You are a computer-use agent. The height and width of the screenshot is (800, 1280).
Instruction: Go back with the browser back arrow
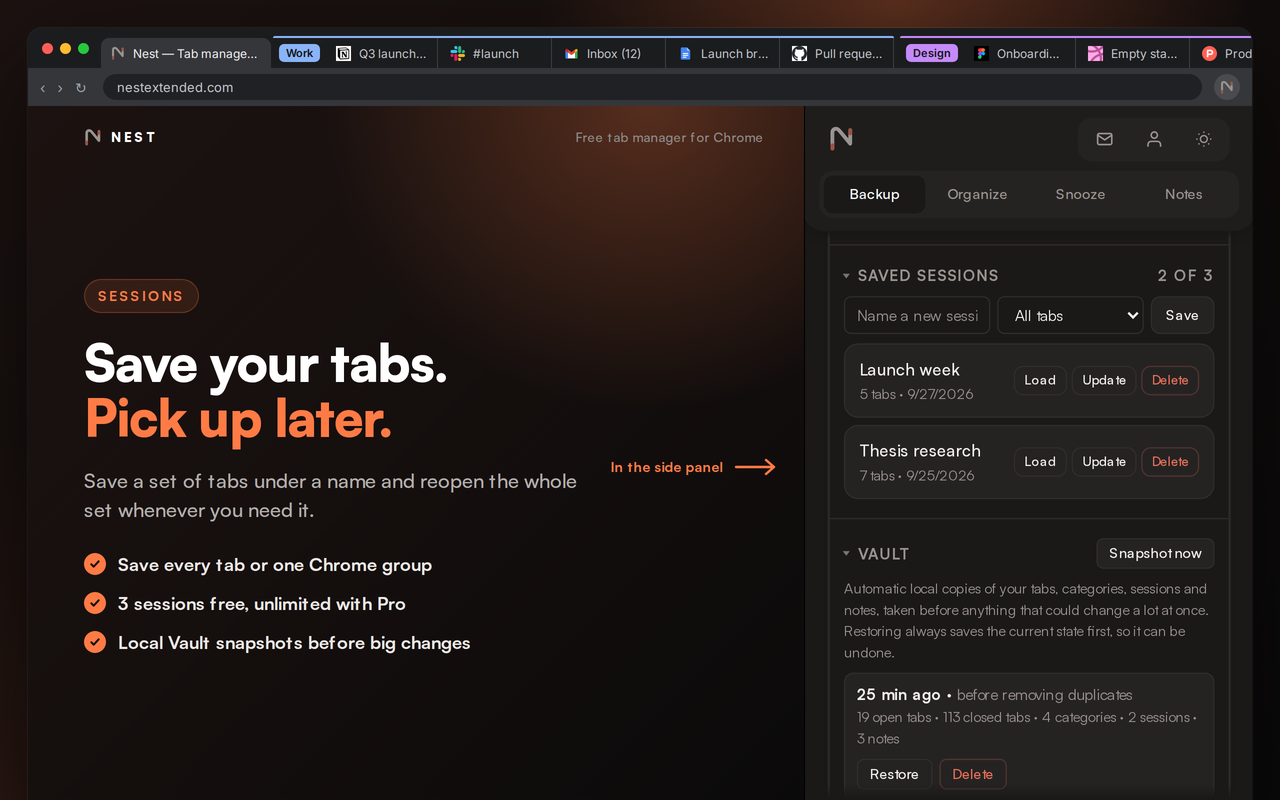(x=43, y=88)
